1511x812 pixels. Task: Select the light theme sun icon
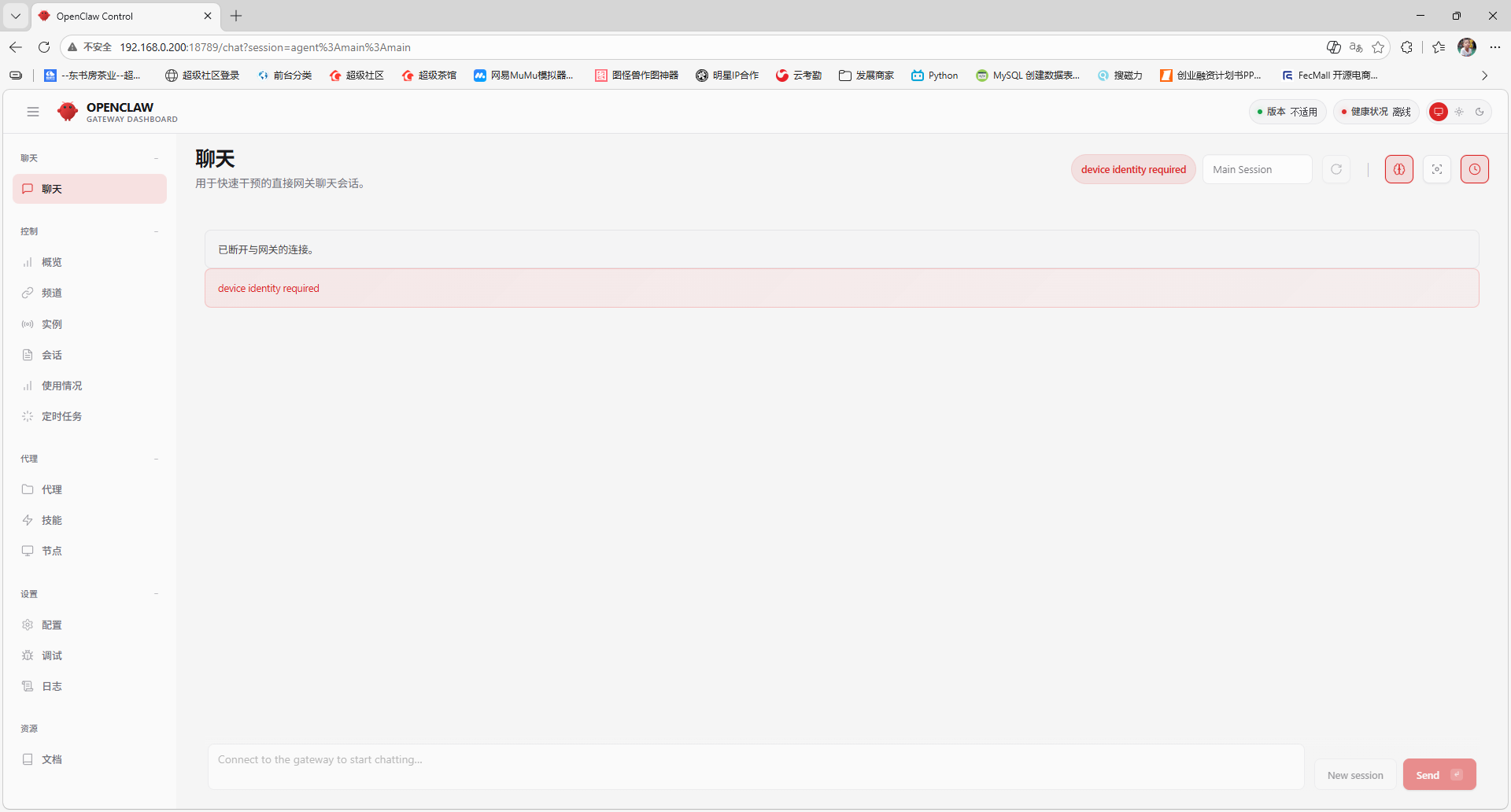pos(1459,112)
